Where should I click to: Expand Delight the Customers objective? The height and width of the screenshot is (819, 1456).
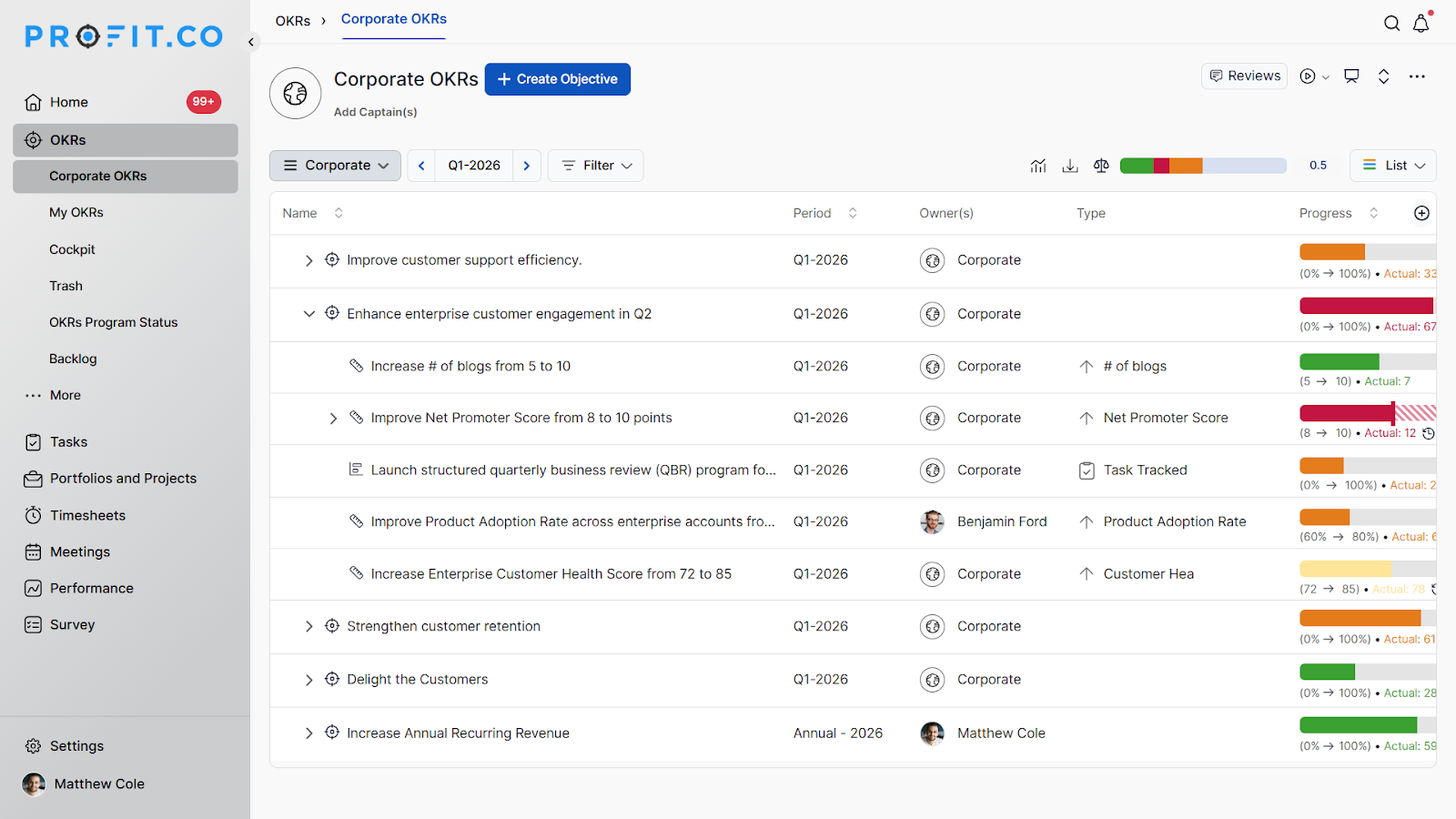point(308,680)
